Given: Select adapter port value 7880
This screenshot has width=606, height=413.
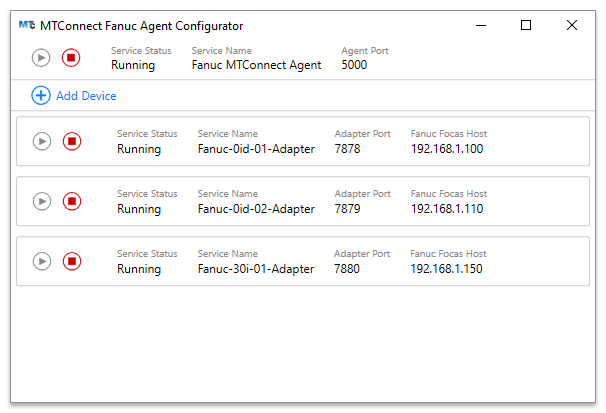Looking at the screenshot, I should 347,269.
